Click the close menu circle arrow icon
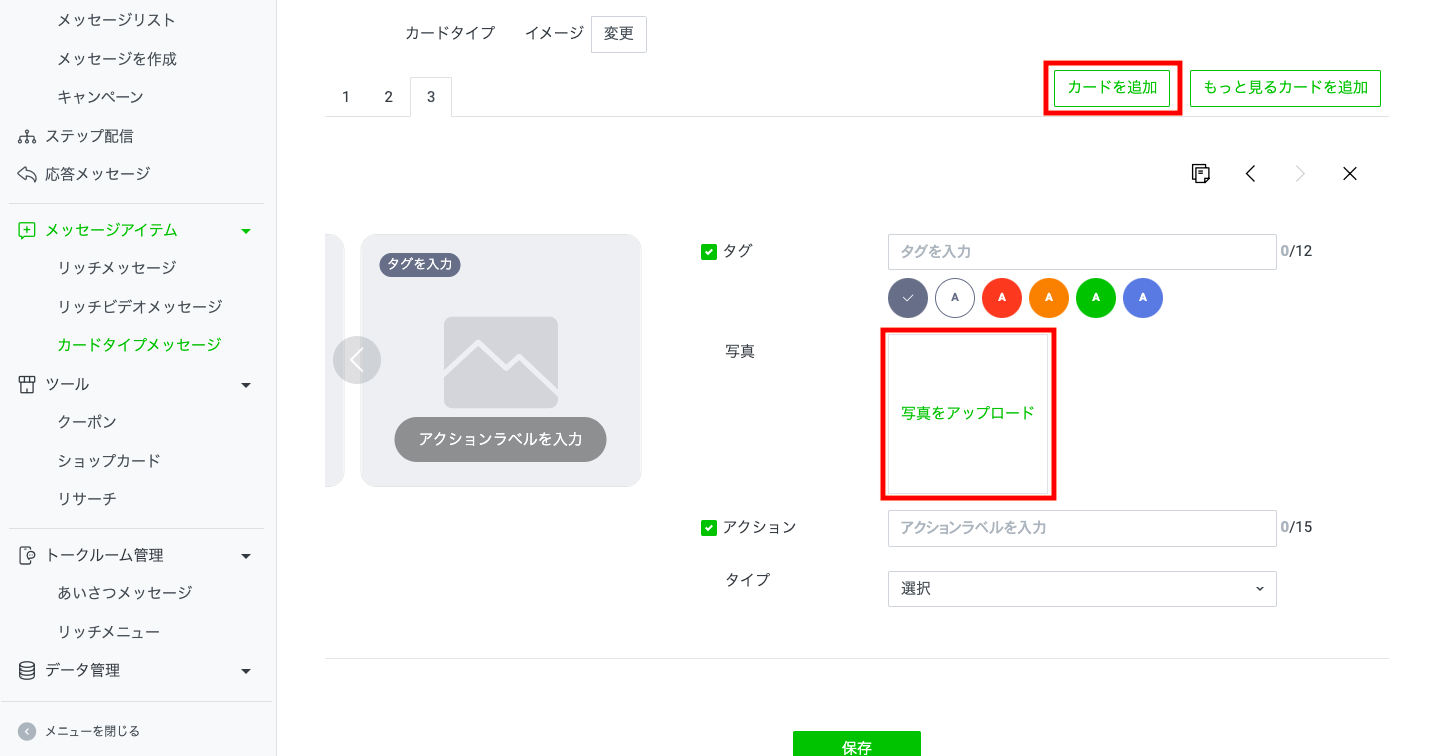 [27, 731]
